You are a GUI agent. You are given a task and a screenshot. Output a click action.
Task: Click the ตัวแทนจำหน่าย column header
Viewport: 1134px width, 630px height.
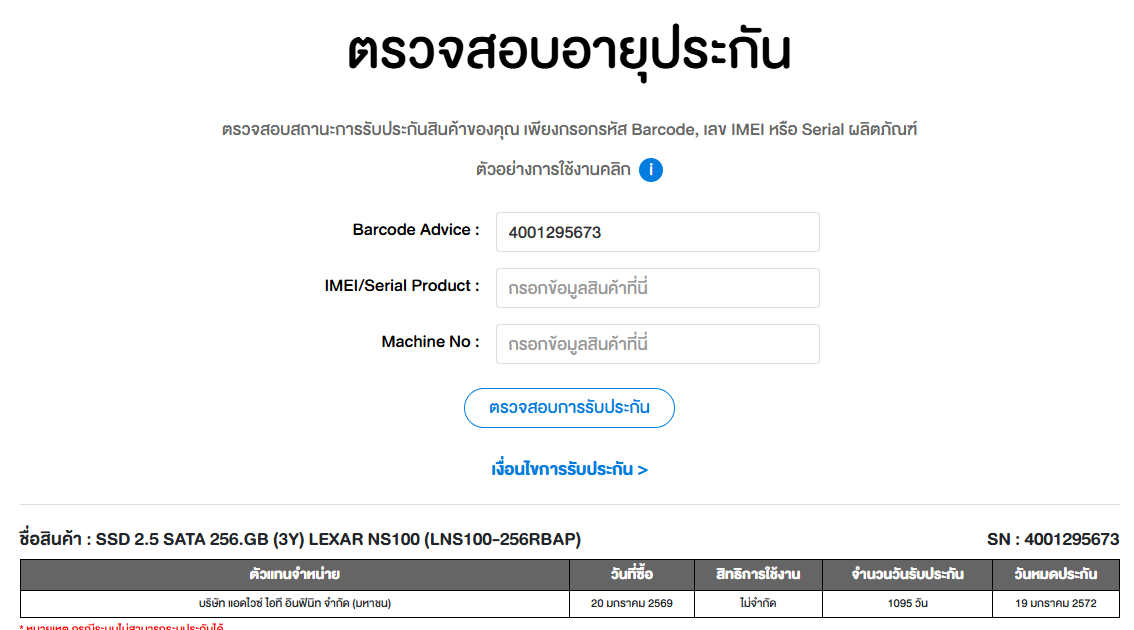click(295, 575)
